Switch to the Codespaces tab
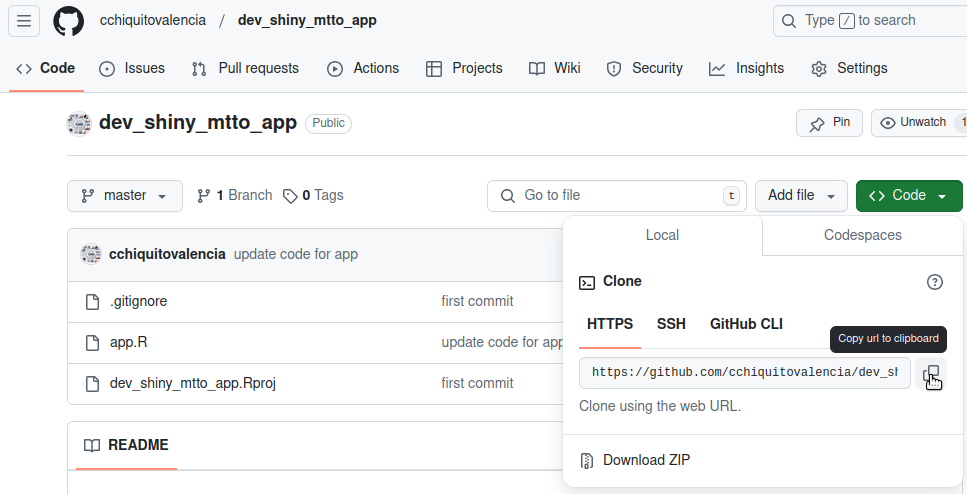The height and width of the screenshot is (494, 967). tap(862, 235)
